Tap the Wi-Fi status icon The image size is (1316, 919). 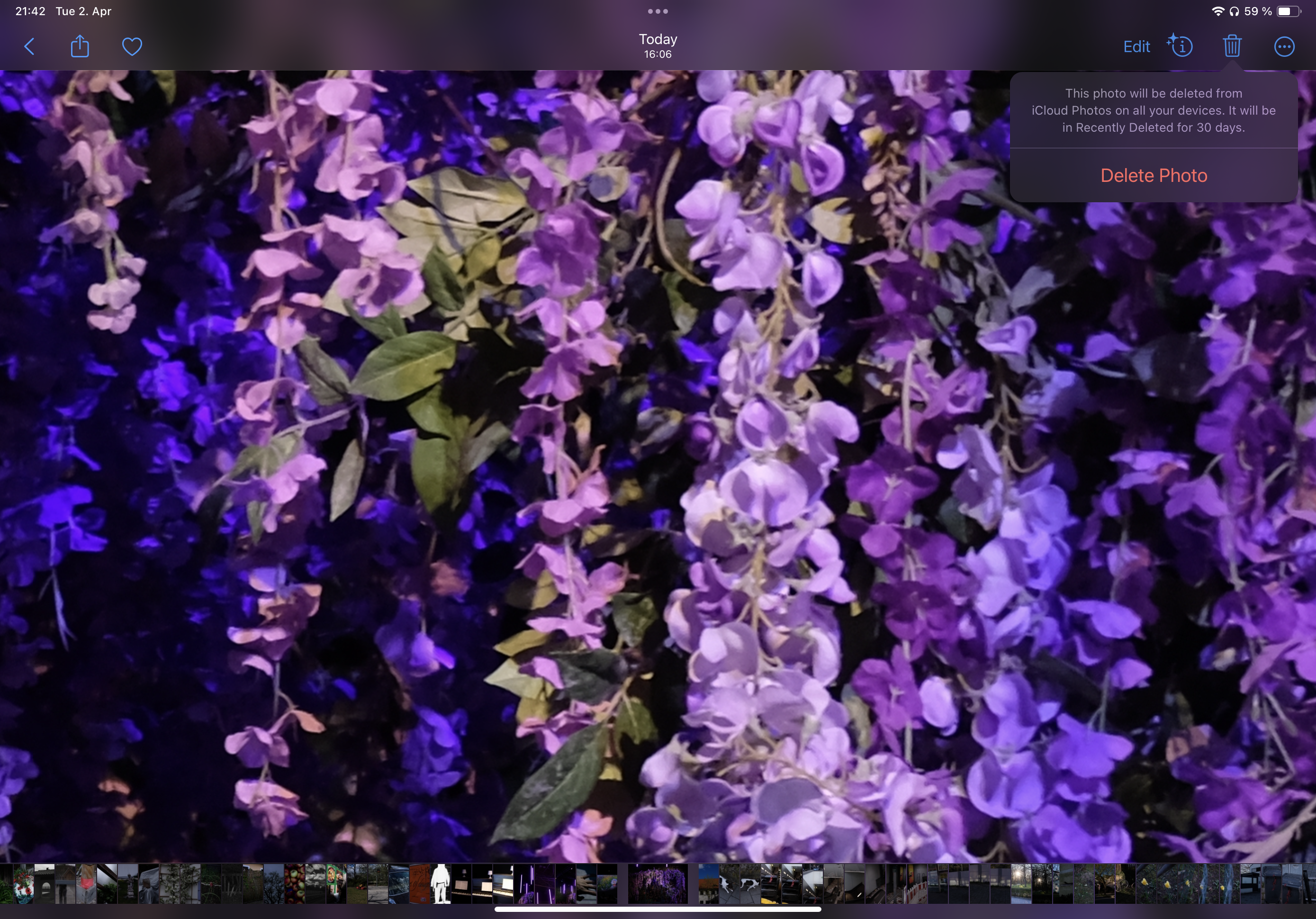tap(1218, 11)
